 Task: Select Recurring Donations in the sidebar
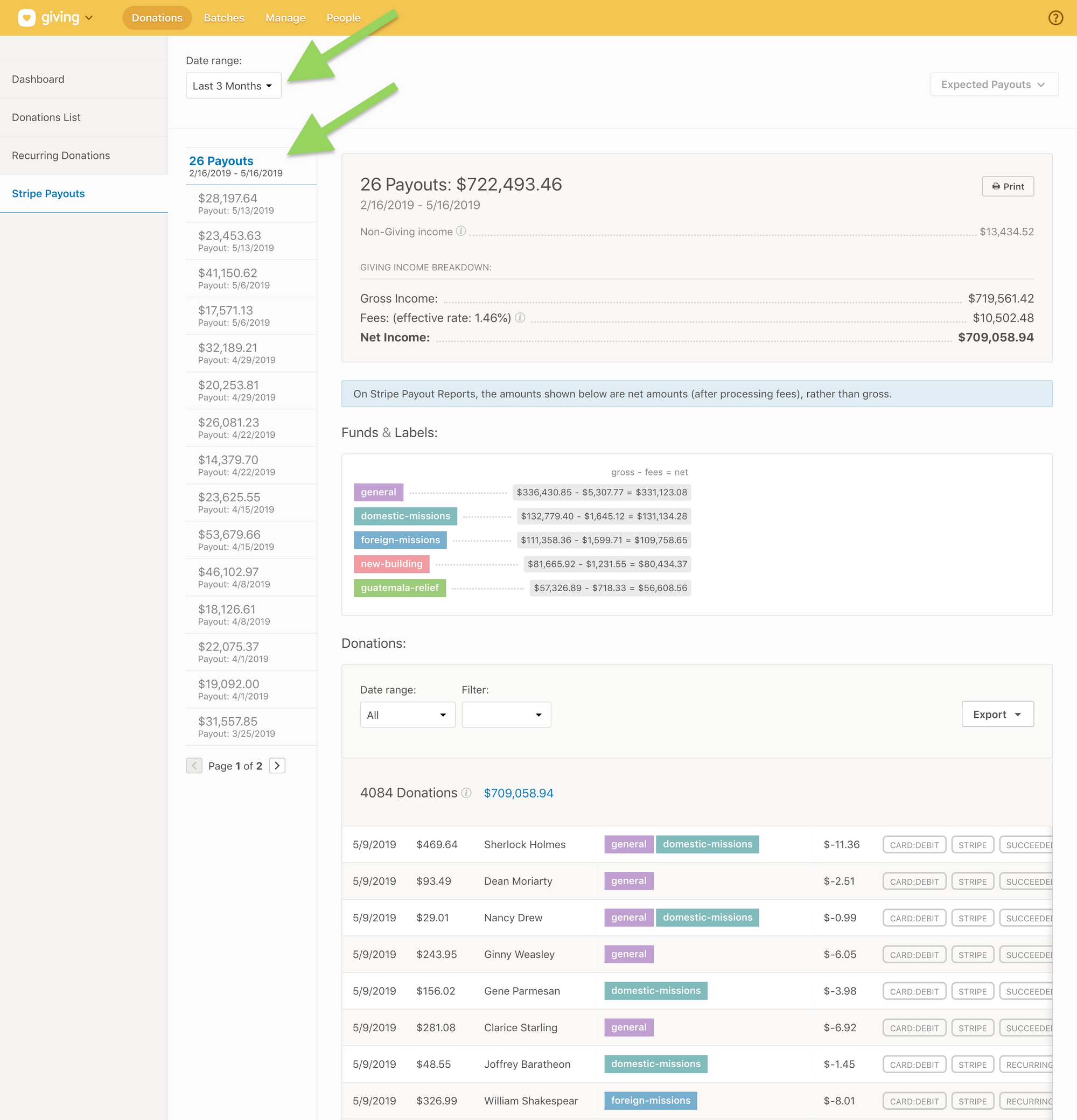pyautogui.click(x=60, y=156)
